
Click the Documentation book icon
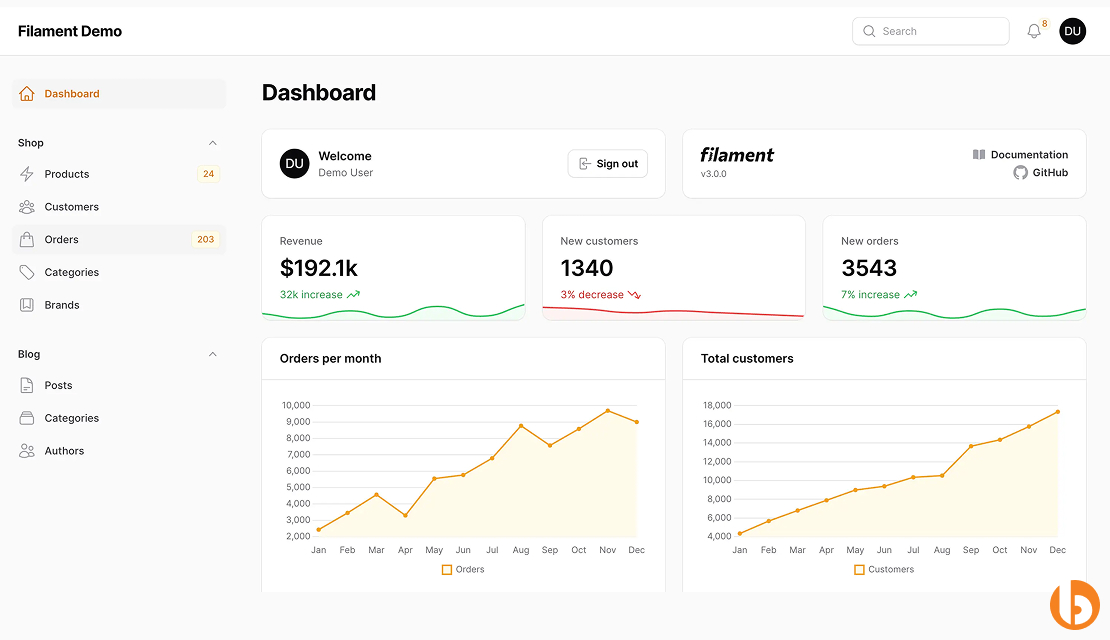[x=979, y=154]
